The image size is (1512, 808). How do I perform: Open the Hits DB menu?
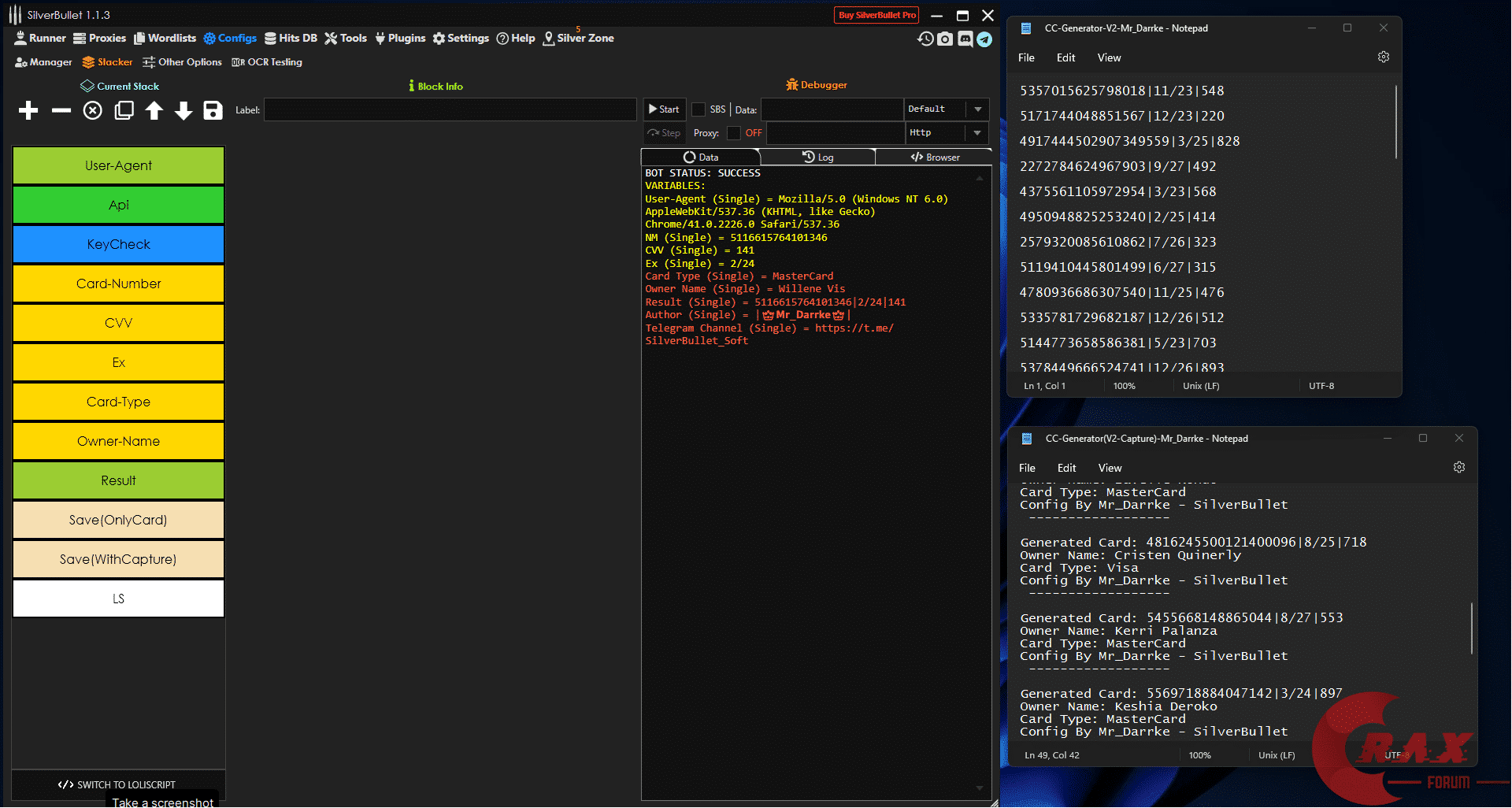(x=291, y=38)
